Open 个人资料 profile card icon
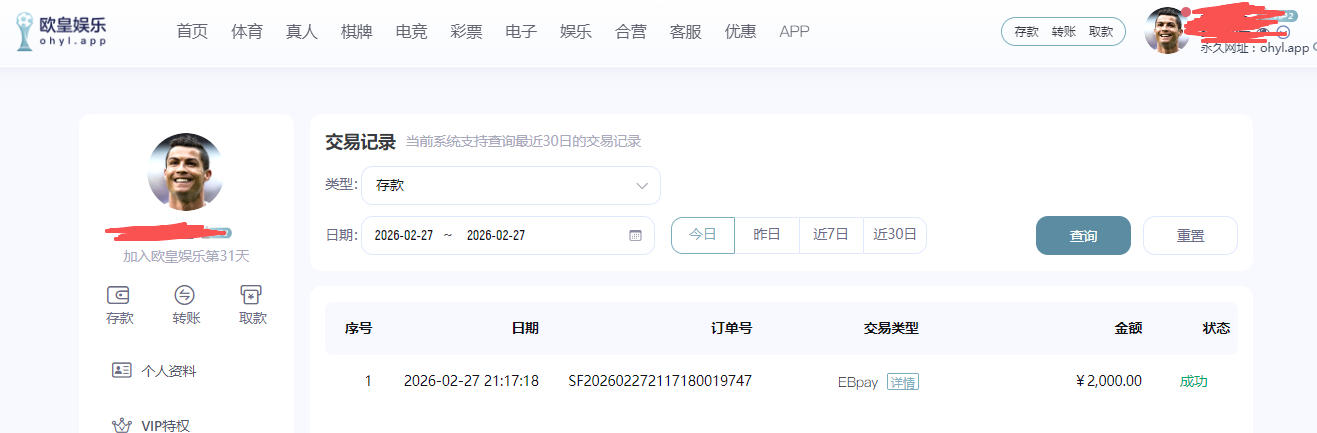This screenshot has width=1317, height=433. 122,370
